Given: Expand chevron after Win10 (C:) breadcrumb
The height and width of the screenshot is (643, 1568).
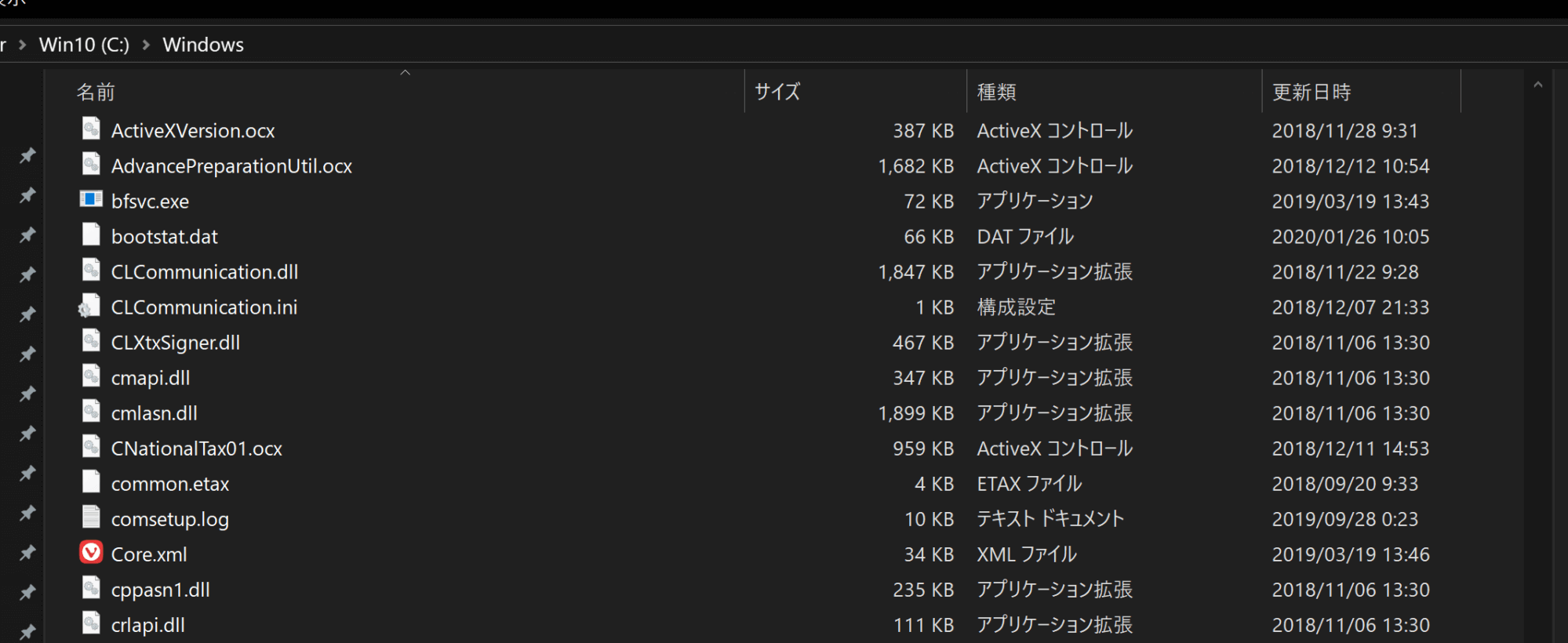Looking at the screenshot, I should [x=146, y=45].
